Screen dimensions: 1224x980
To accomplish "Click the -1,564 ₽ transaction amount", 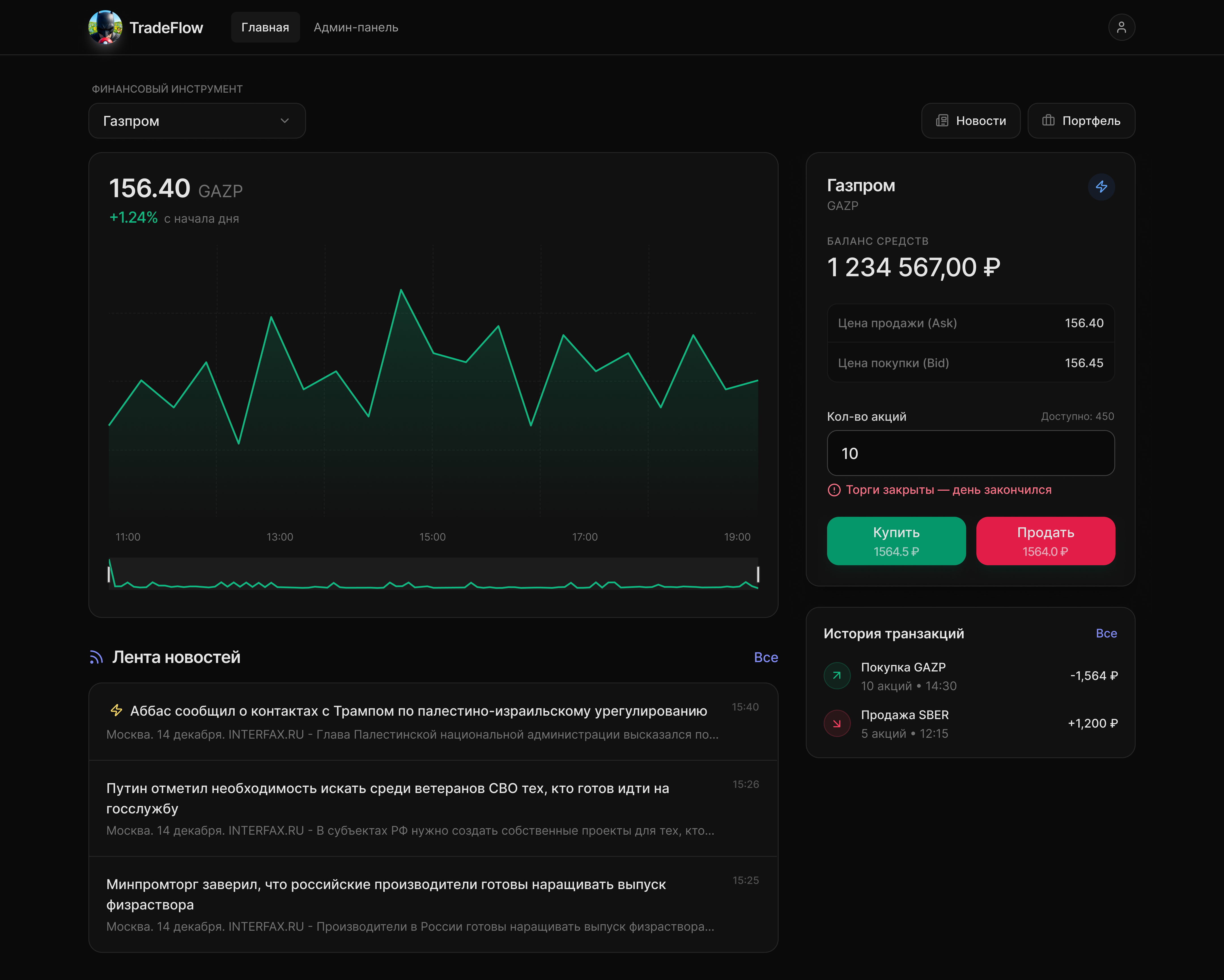I will [1093, 676].
